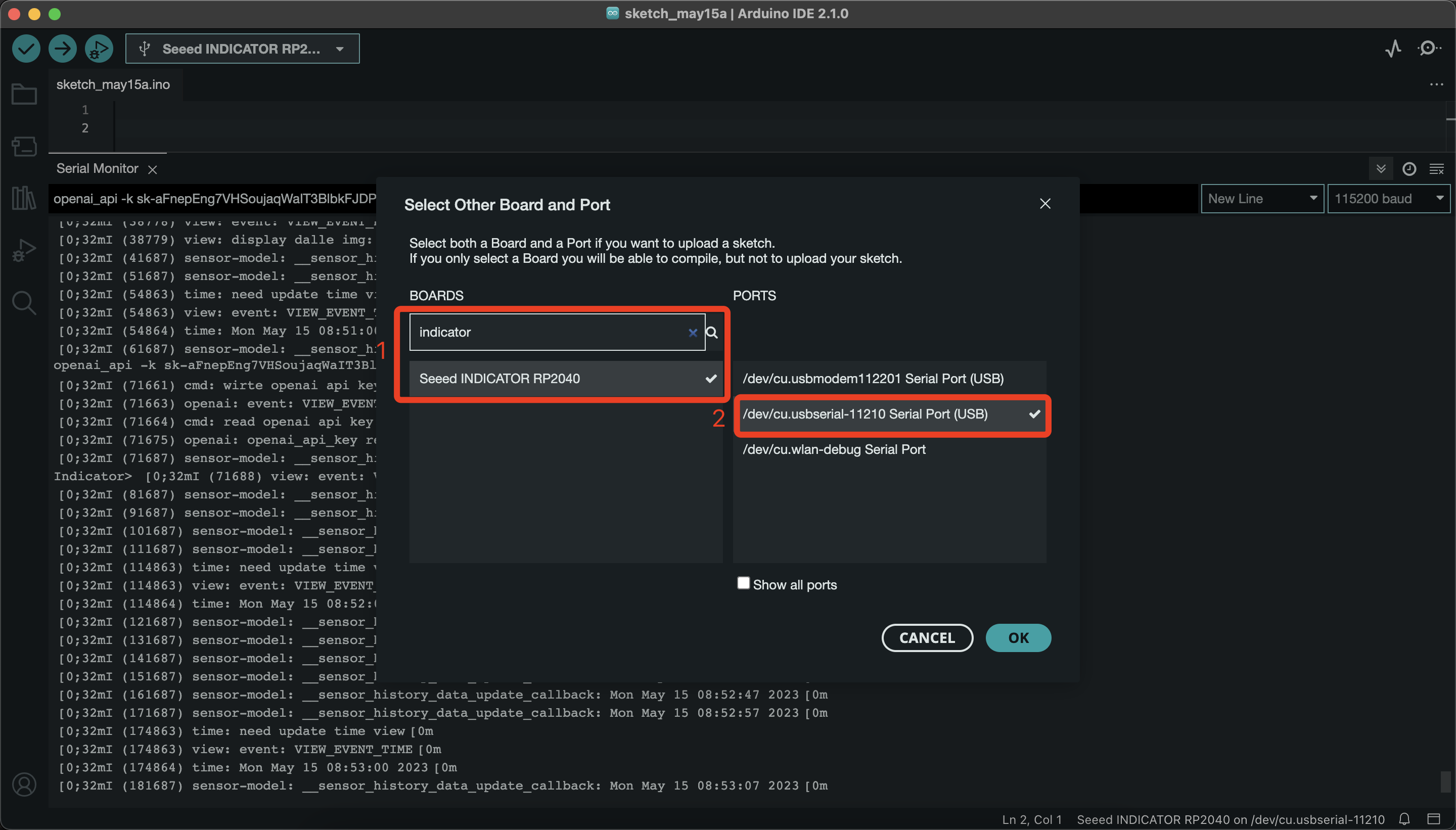Click the macOS green fullscreen button
Viewport: 1456px width, 830px height.
(55, 14)
